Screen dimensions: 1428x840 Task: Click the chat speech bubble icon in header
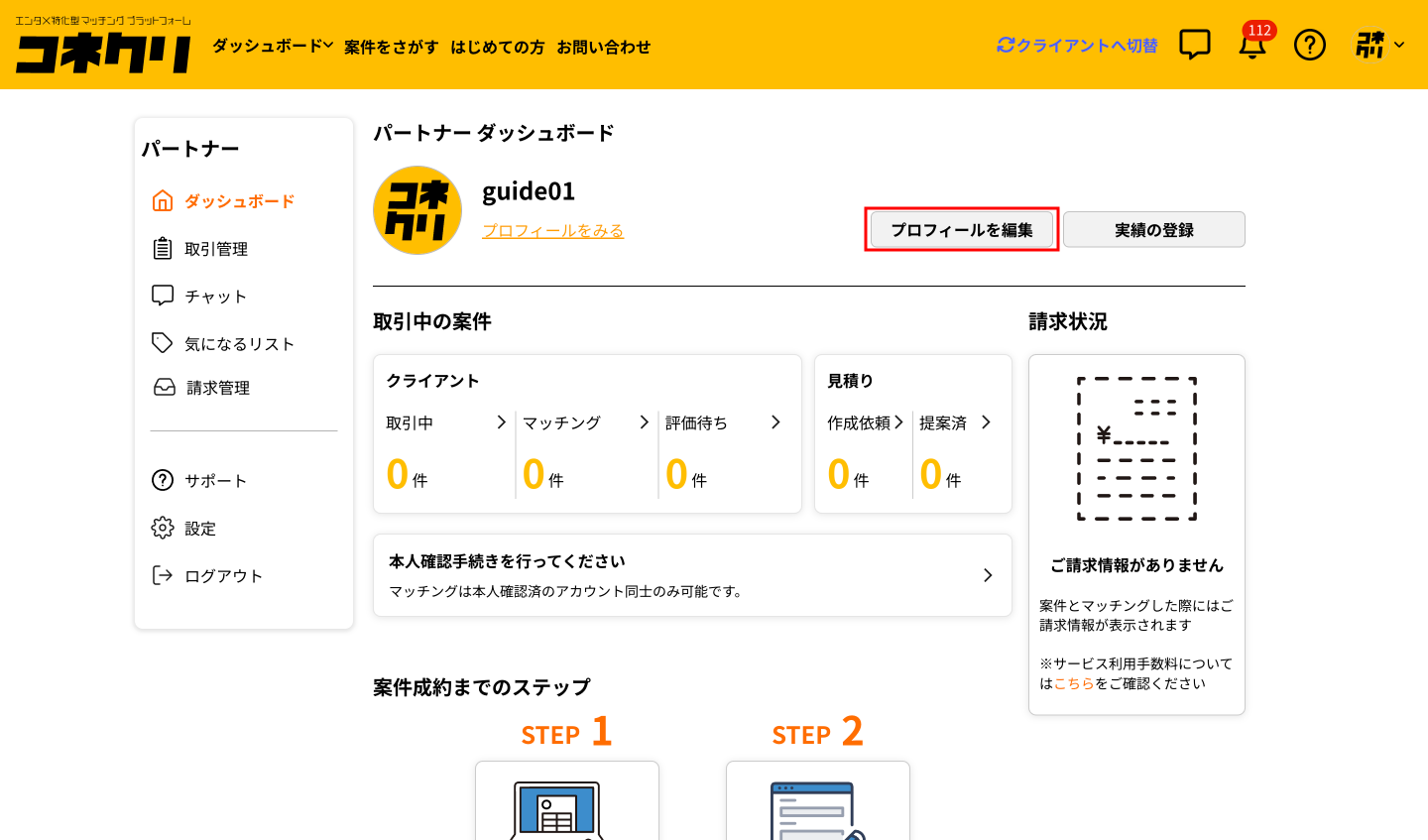1194,45
